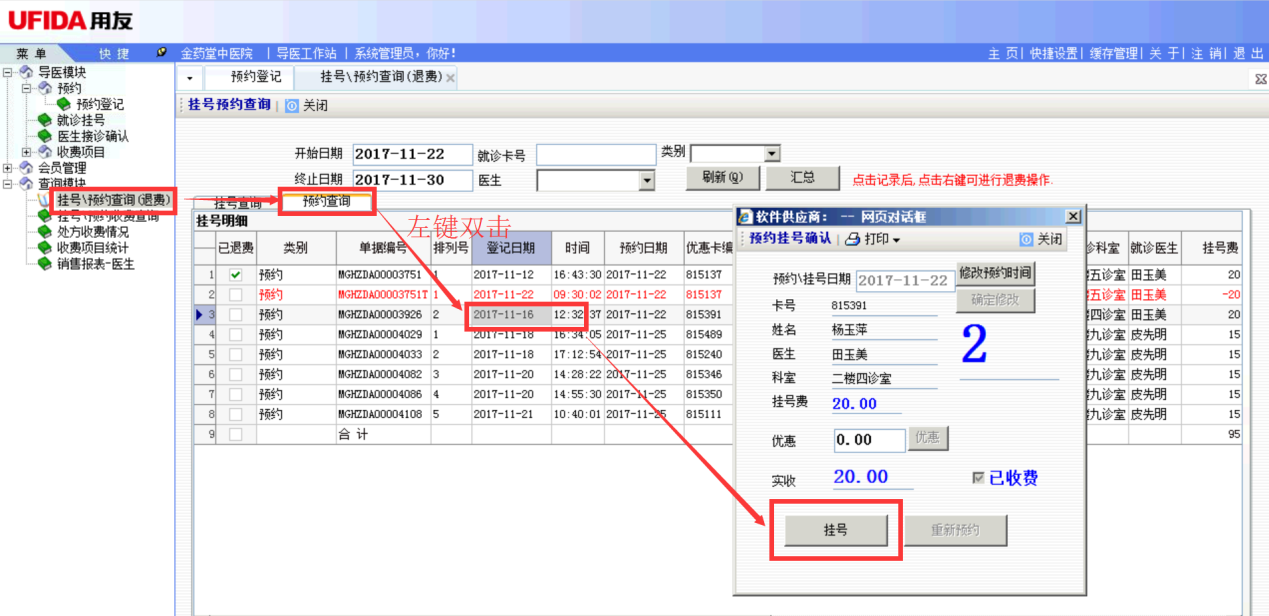Collapse the 导医模块 tree node
The height and width of the screenshot is (616, 1269).
pyautogui.click(x=8, y=72)
